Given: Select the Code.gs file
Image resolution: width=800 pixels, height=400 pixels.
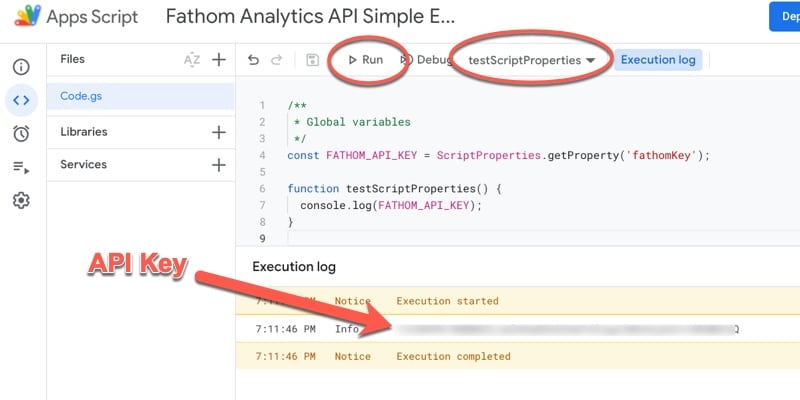Looking at the screenshot, I should 141,96.
